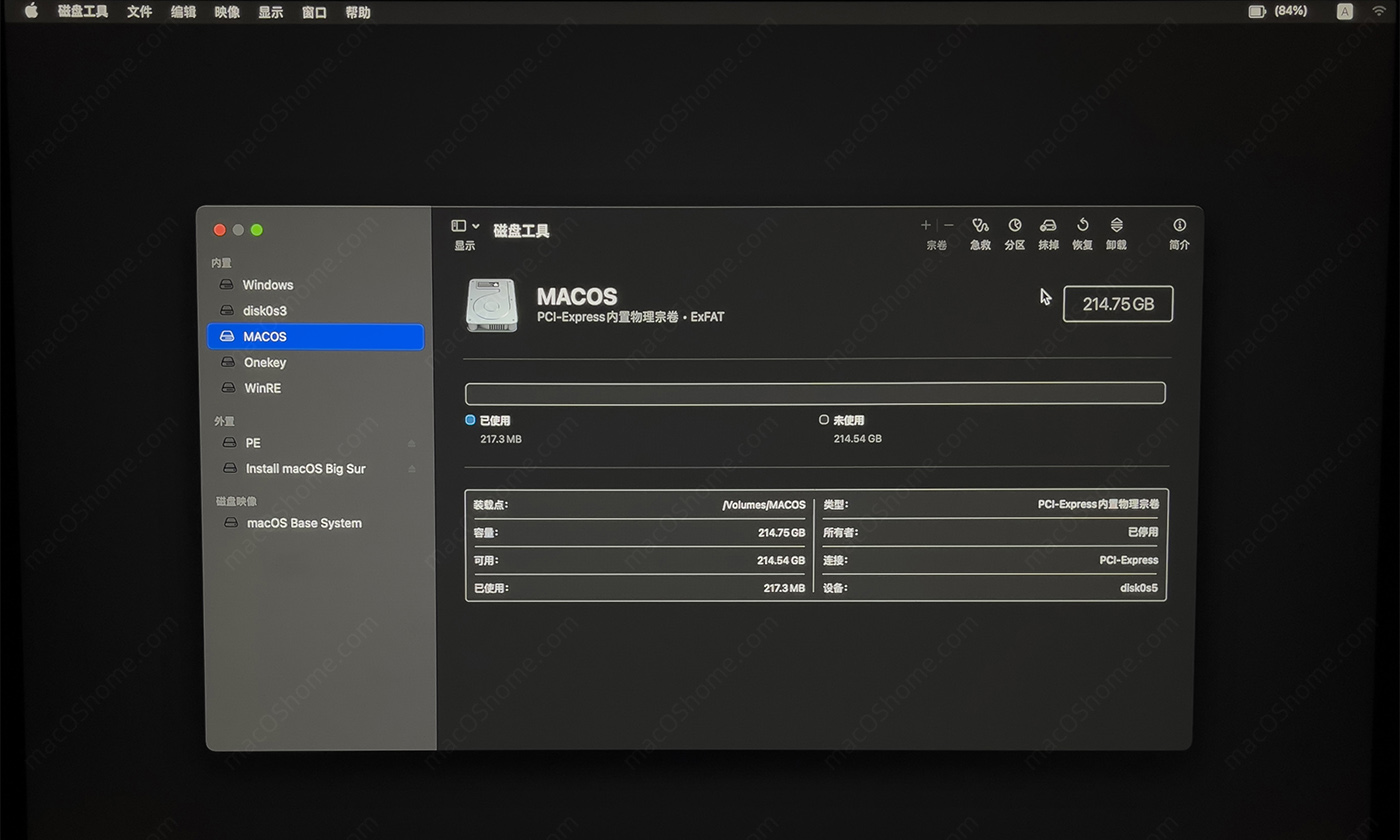1400x840 pixels.
Task: Open the sidebar display (显示) dropdown
Action: click(465, 227)
